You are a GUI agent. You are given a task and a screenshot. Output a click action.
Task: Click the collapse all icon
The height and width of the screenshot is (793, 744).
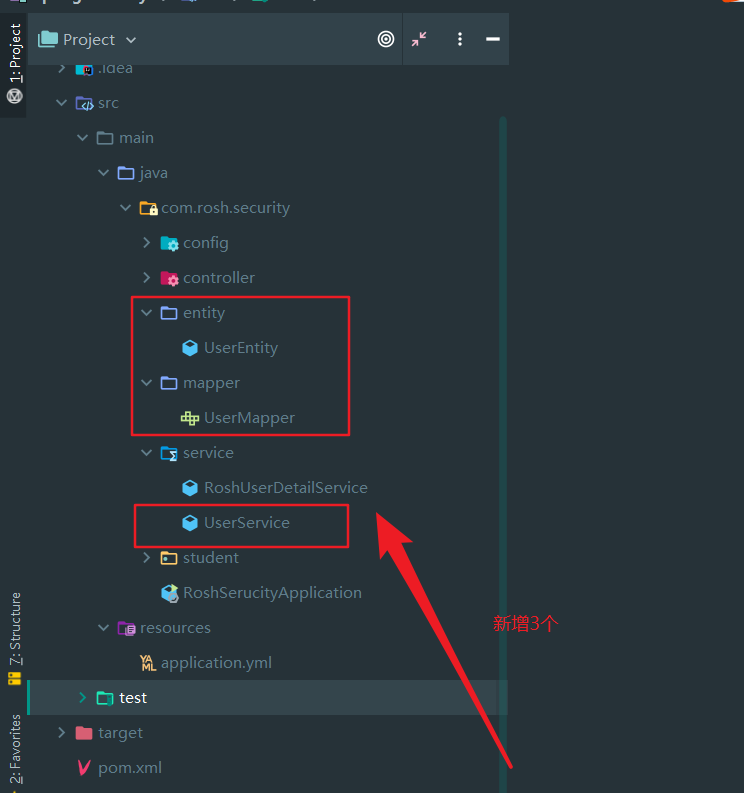coord(419,39)
